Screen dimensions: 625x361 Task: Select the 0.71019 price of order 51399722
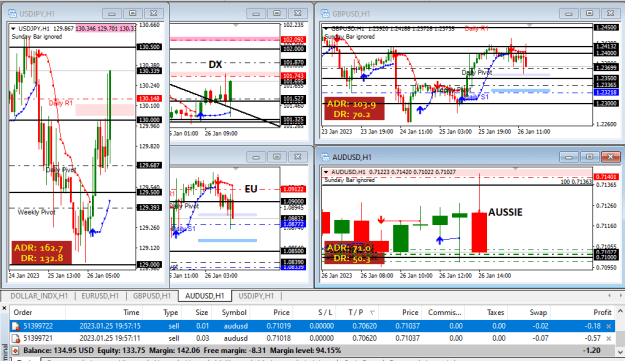(x=279, y=326)
